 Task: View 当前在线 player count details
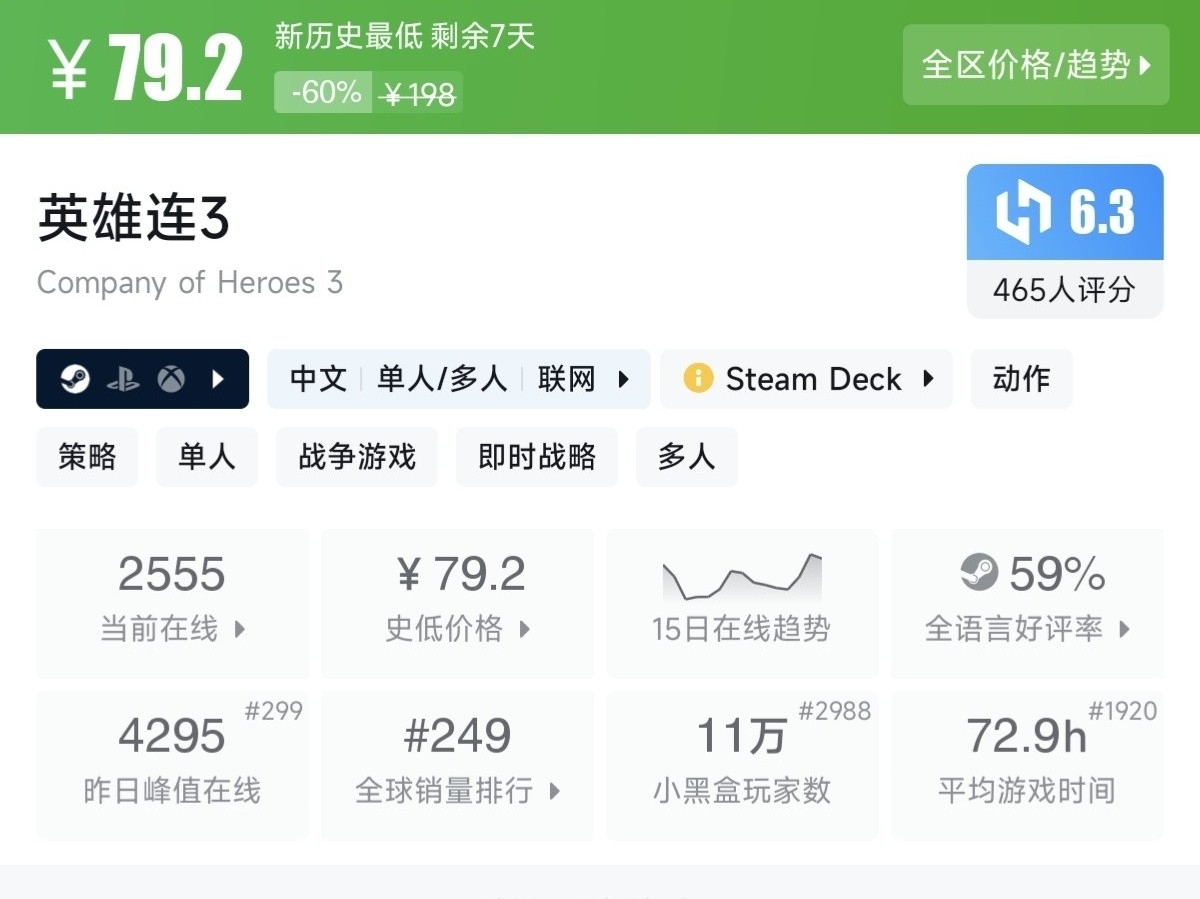172,603
